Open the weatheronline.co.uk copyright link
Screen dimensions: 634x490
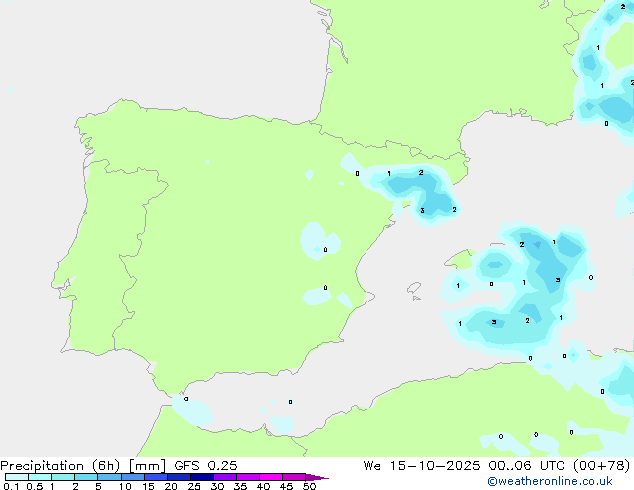(550, 481)
